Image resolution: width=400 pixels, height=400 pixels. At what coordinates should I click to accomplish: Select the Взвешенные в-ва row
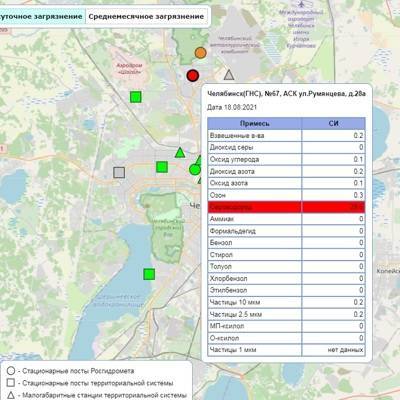(286, 135)
